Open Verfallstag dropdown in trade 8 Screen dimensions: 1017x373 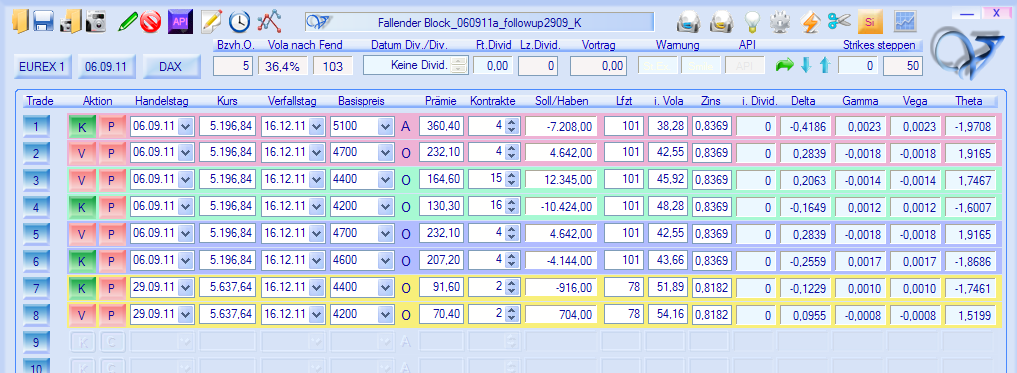point(316,315)
